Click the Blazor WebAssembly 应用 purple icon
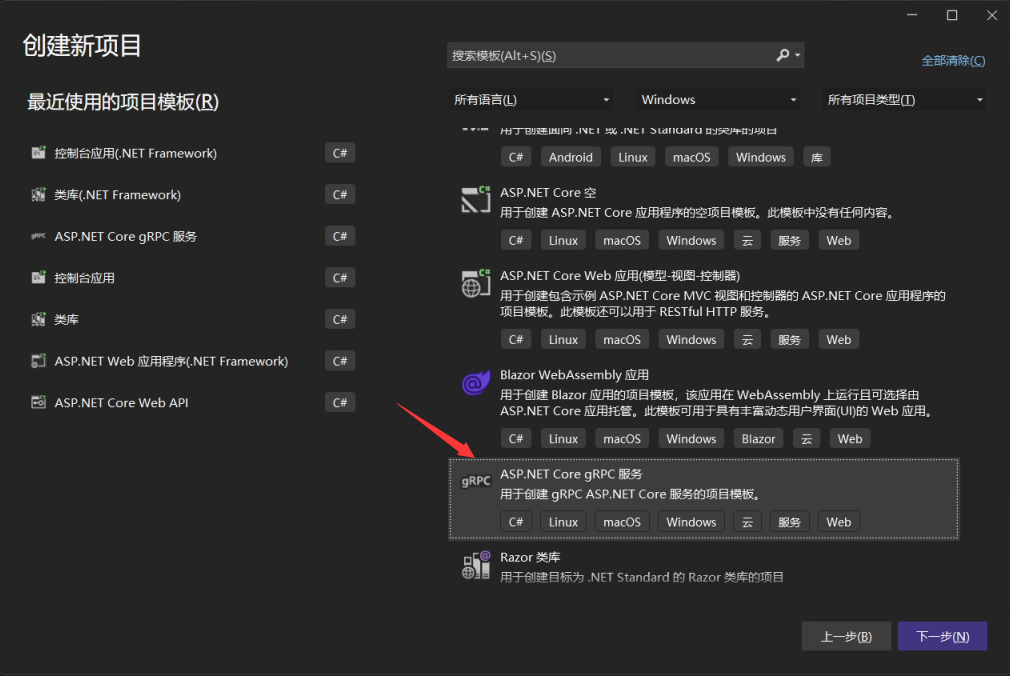Image resolution: width=1010 pixels, height=676 pixels. [475, 383]
